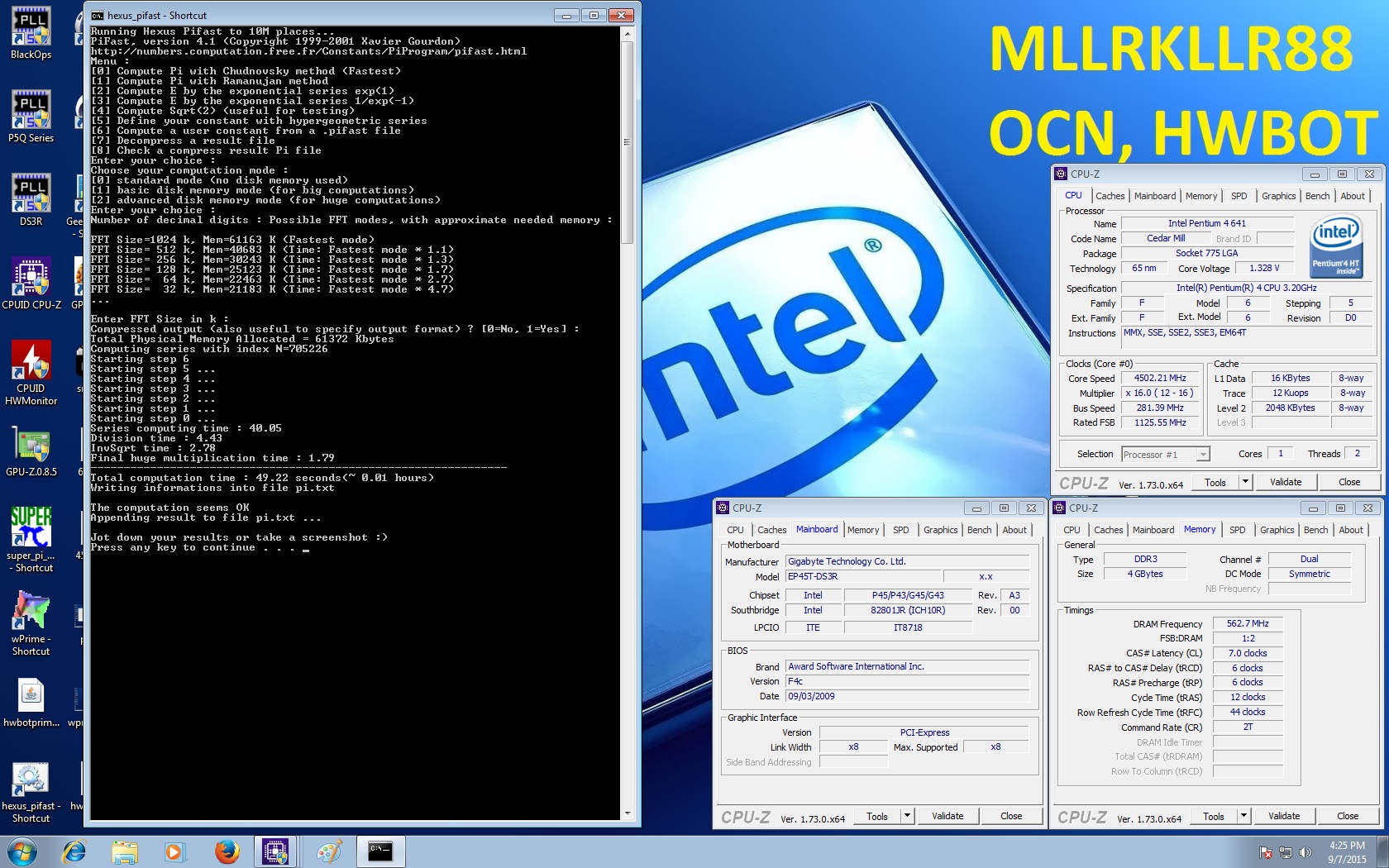Click the mainboard Model field EP45T-DS3R
Screen dimensions: 1389x868
click(863, 576)
